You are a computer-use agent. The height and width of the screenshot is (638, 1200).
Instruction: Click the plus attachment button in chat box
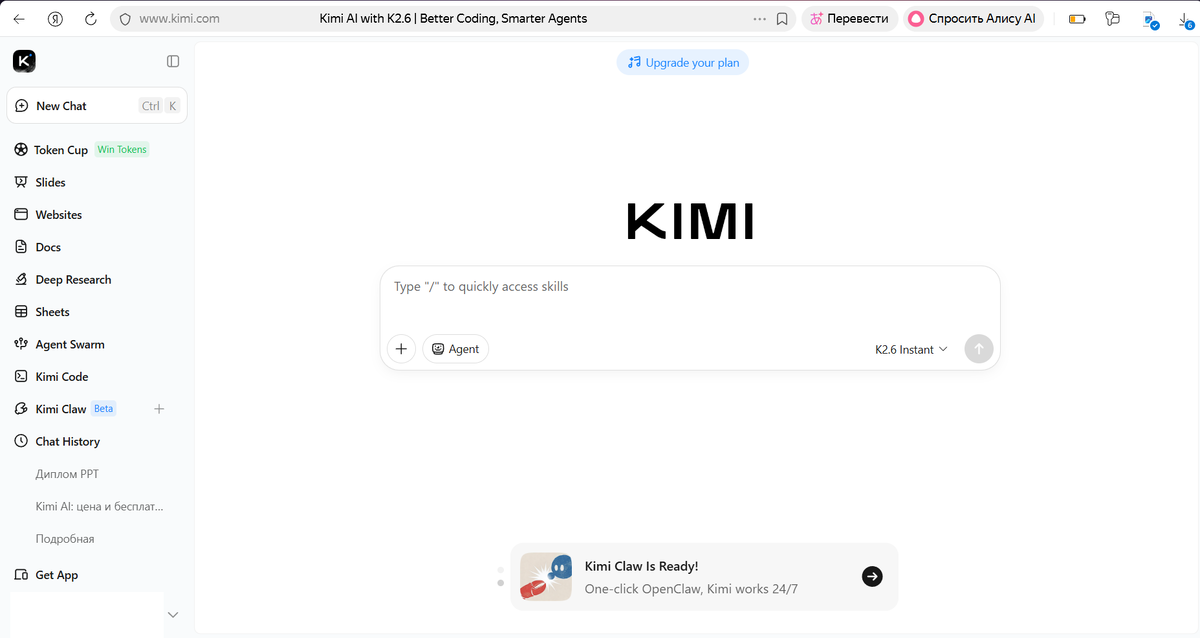[401, 349]
